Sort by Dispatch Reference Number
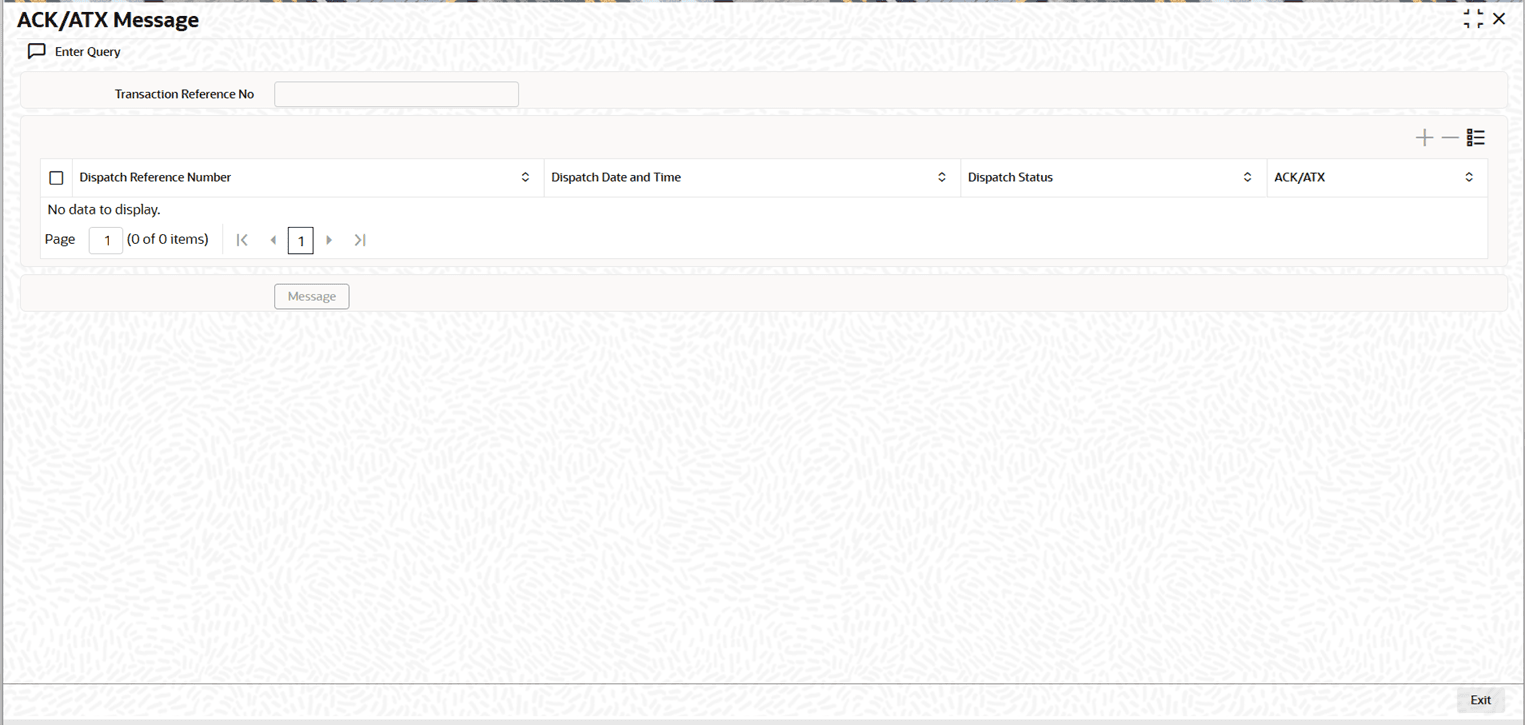Image resolution: width=1525 pixels, height=725 pixels. tap(525, 177)
